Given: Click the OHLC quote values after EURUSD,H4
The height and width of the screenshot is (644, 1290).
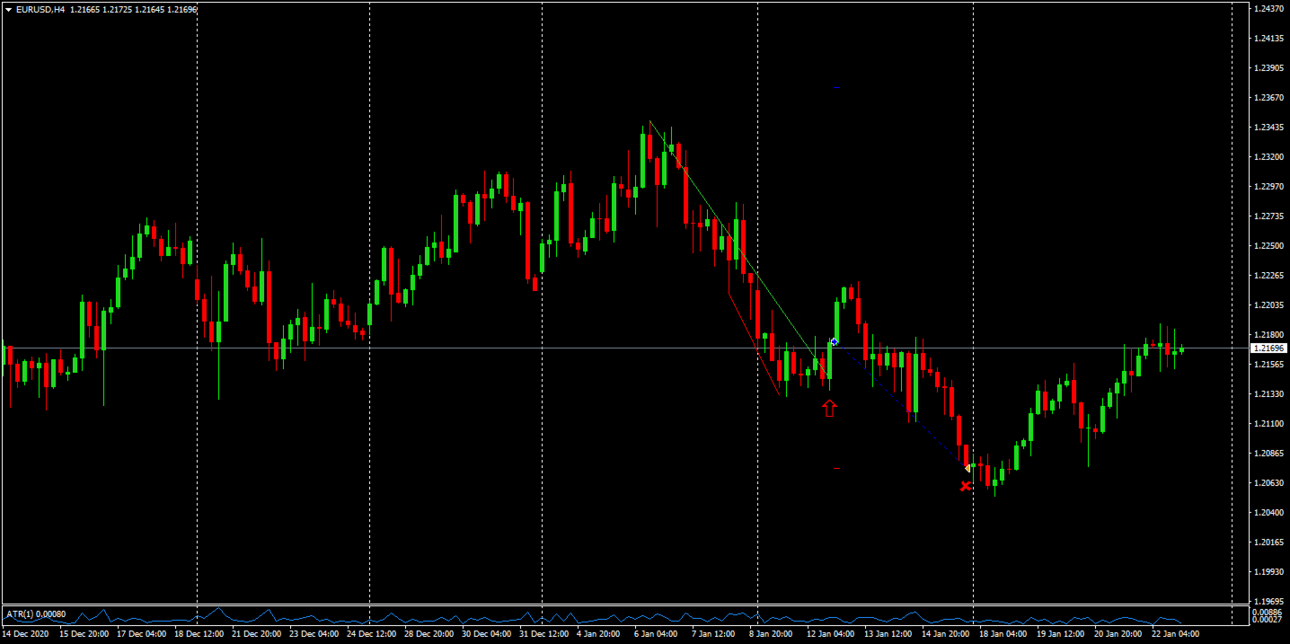Looking at the screenshot, I should click(134, 9).
